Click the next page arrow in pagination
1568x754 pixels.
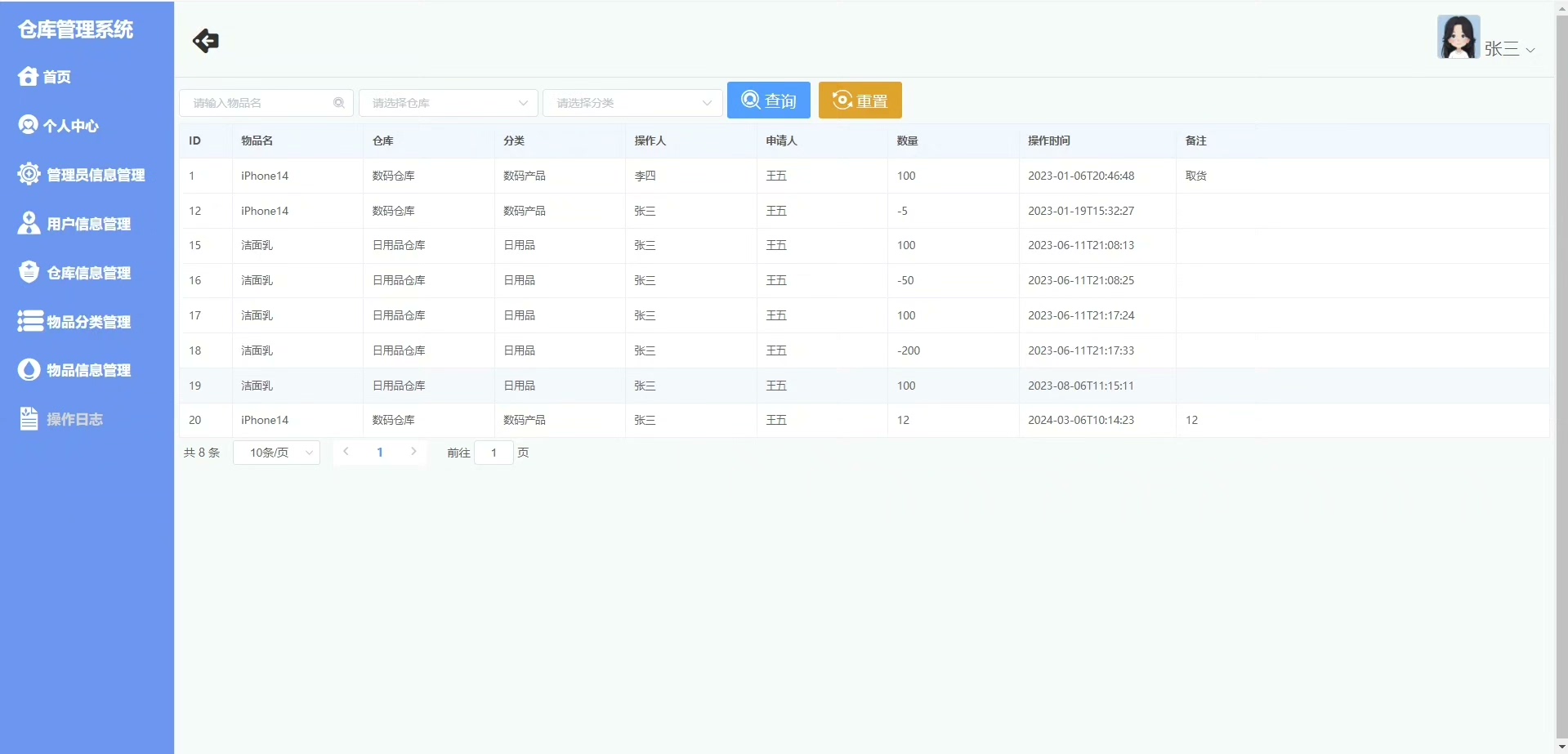coord(413,452)
